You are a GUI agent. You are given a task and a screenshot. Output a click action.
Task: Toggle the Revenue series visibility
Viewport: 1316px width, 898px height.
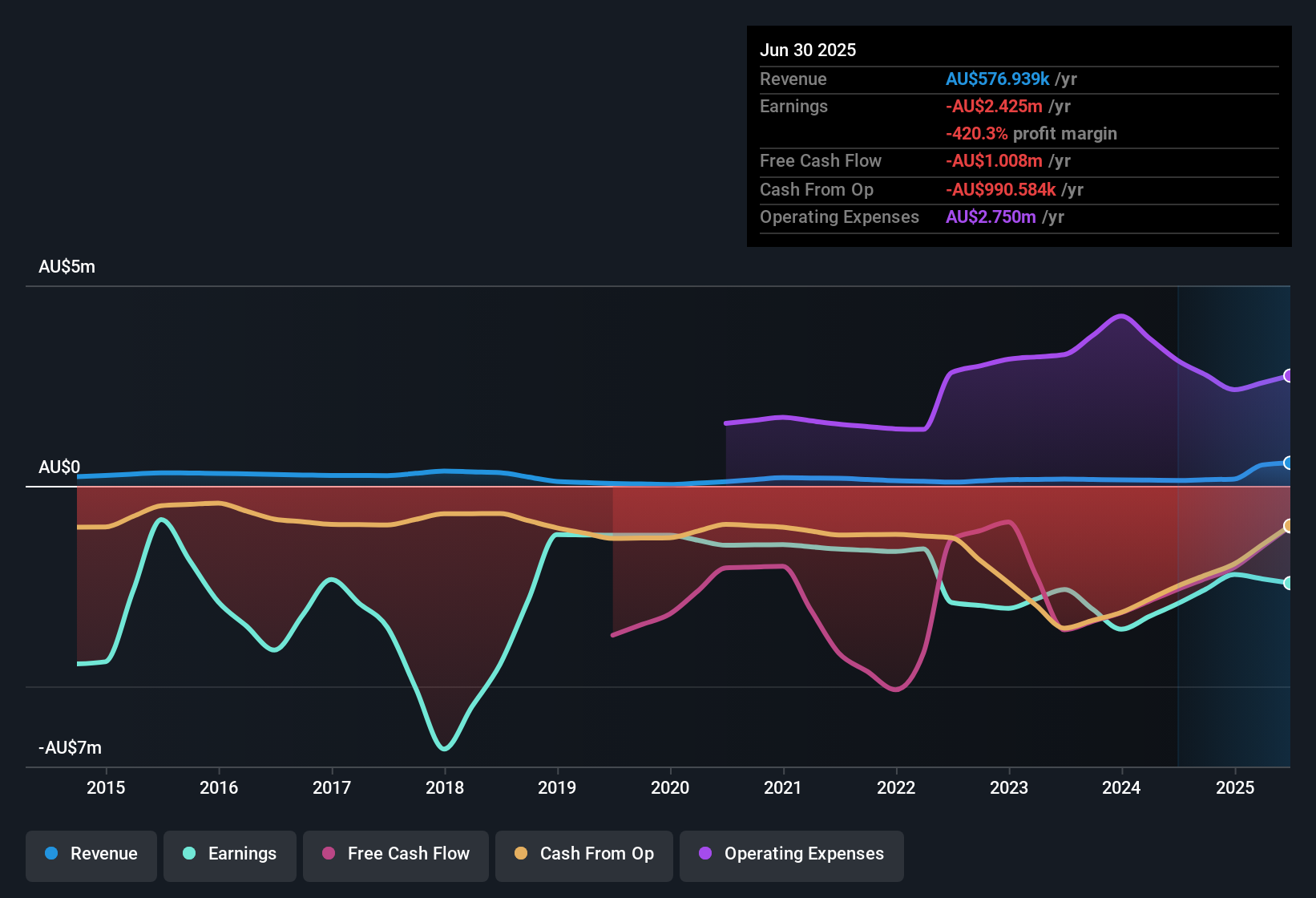91,854
